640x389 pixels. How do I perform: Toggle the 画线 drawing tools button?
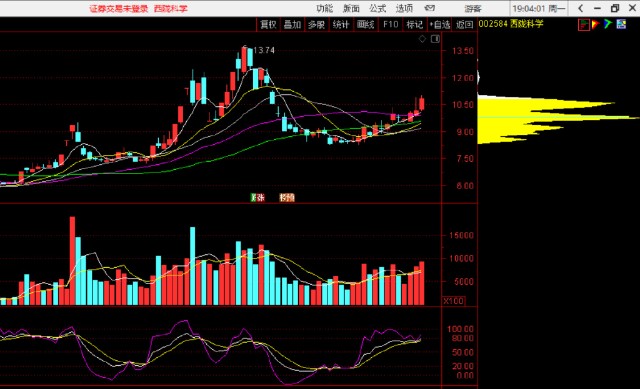tap(365, 24)
